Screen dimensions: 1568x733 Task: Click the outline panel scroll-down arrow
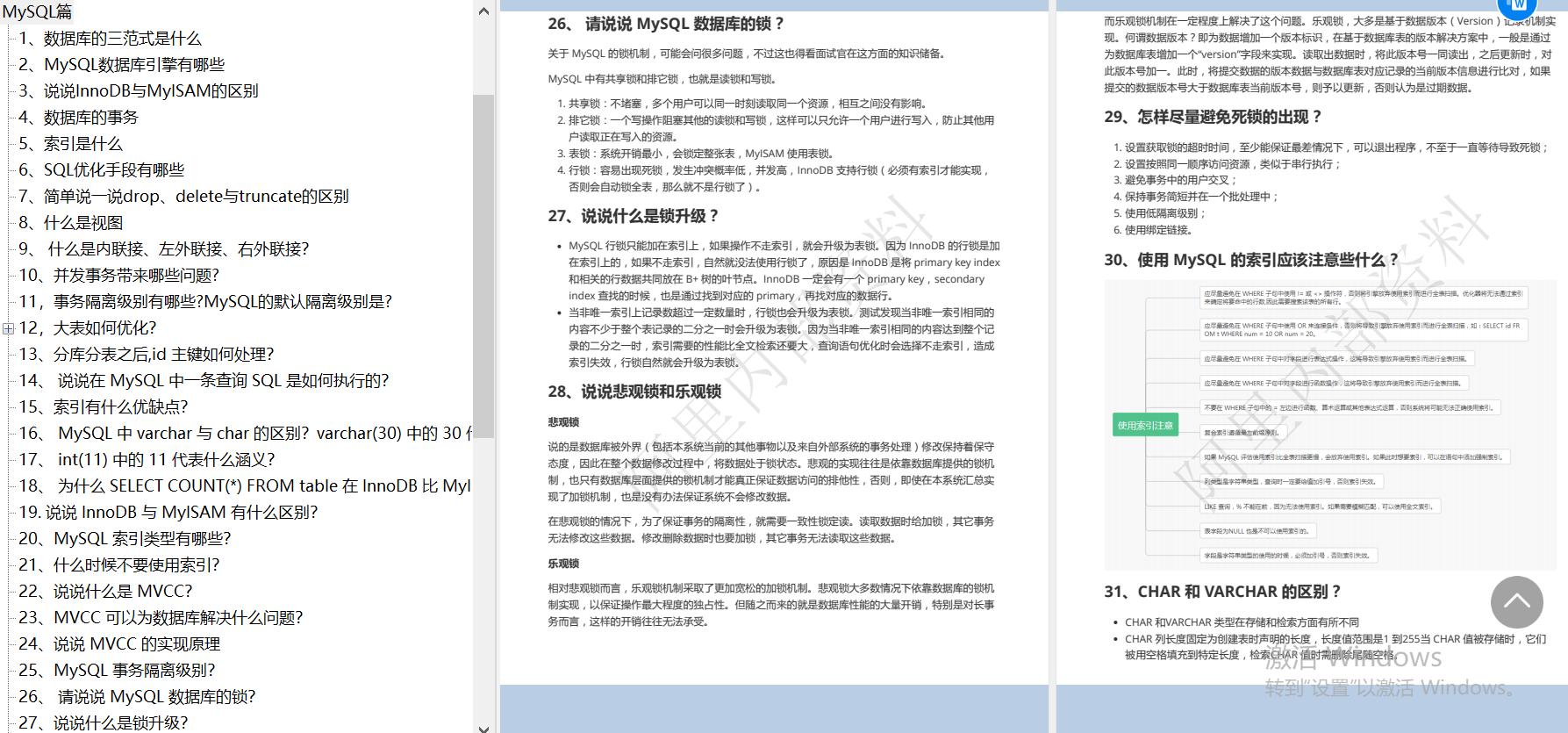(483, 725)
